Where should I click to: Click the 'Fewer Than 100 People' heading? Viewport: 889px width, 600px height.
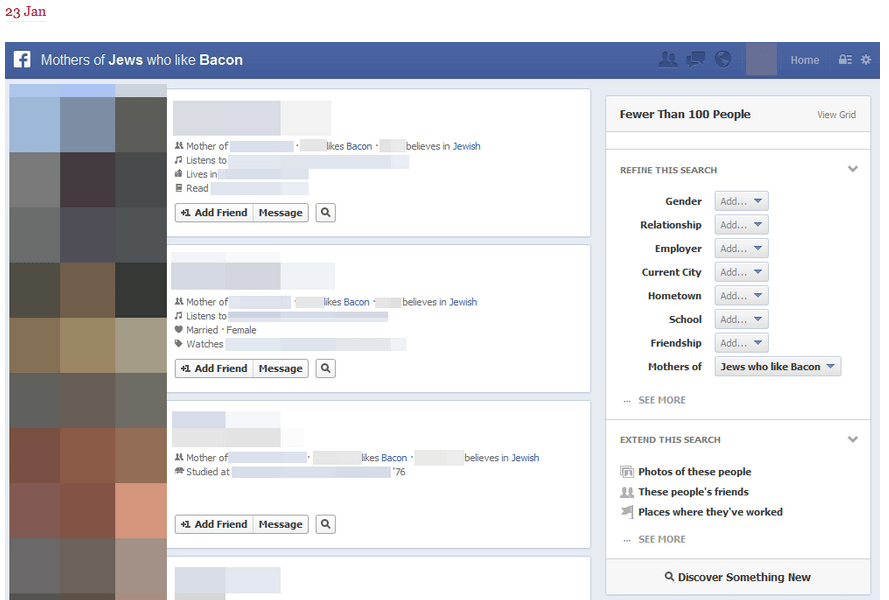(685, 115)
